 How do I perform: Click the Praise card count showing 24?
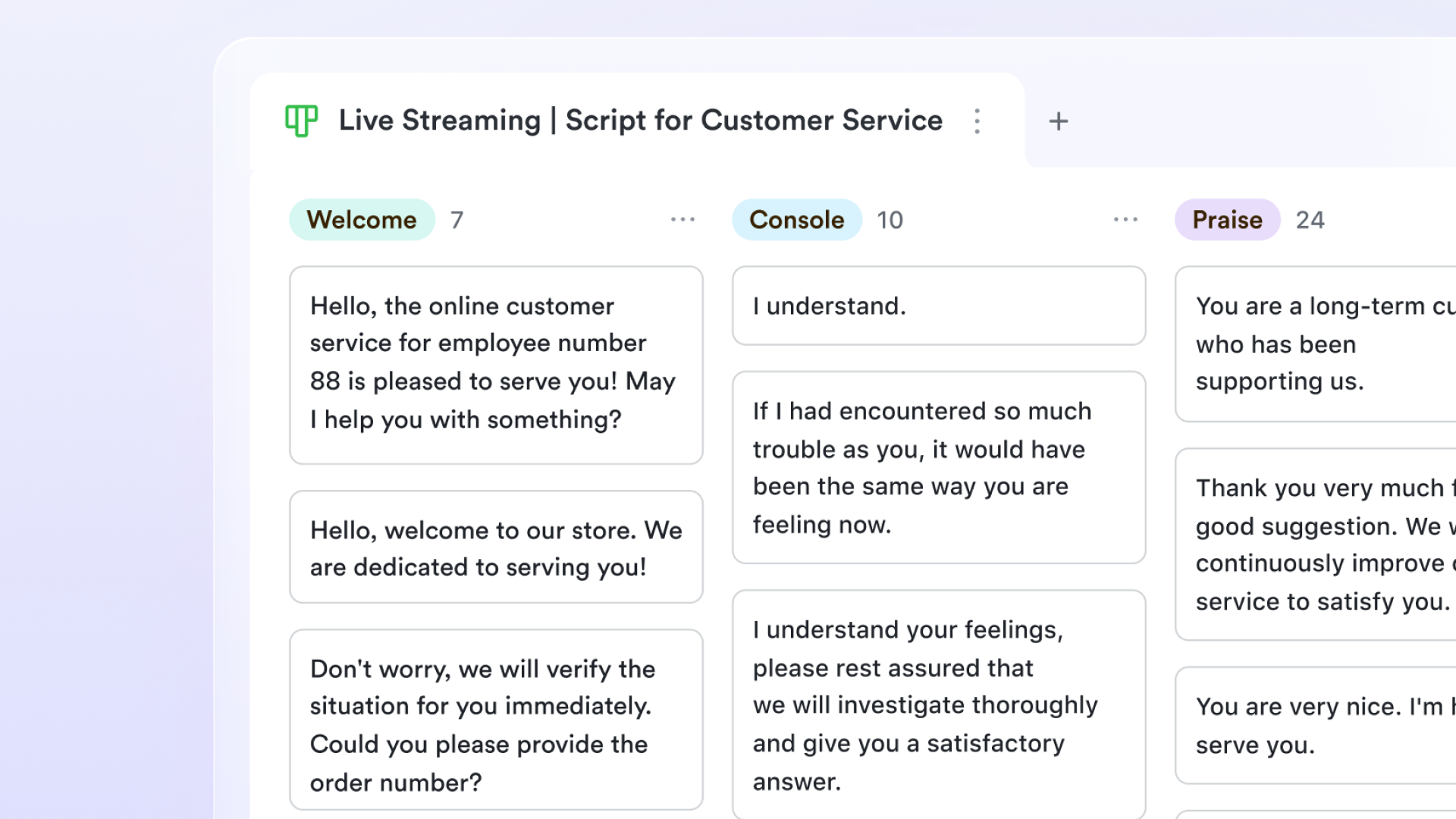[1311, 220]
